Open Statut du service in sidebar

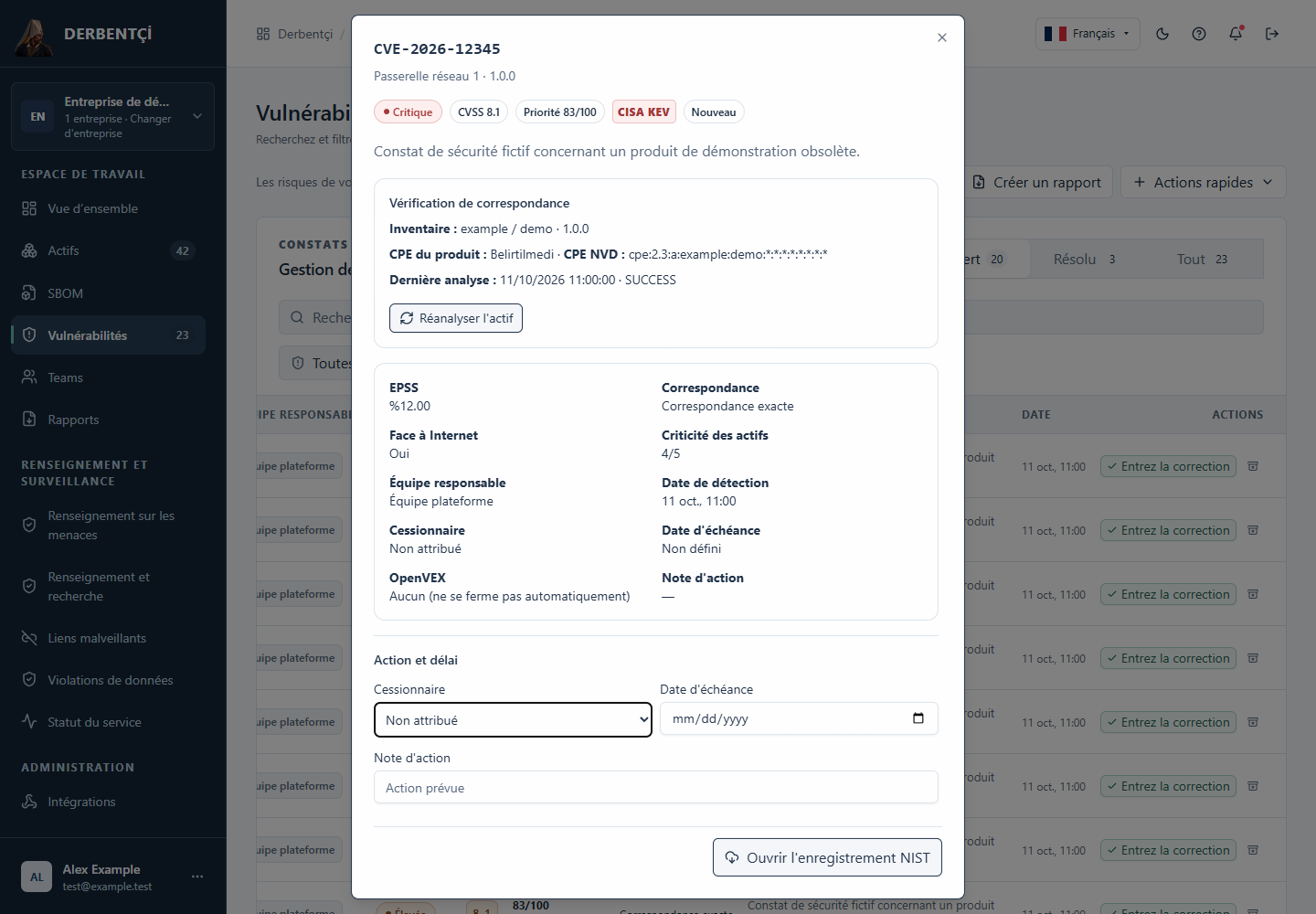coord(108,722)
